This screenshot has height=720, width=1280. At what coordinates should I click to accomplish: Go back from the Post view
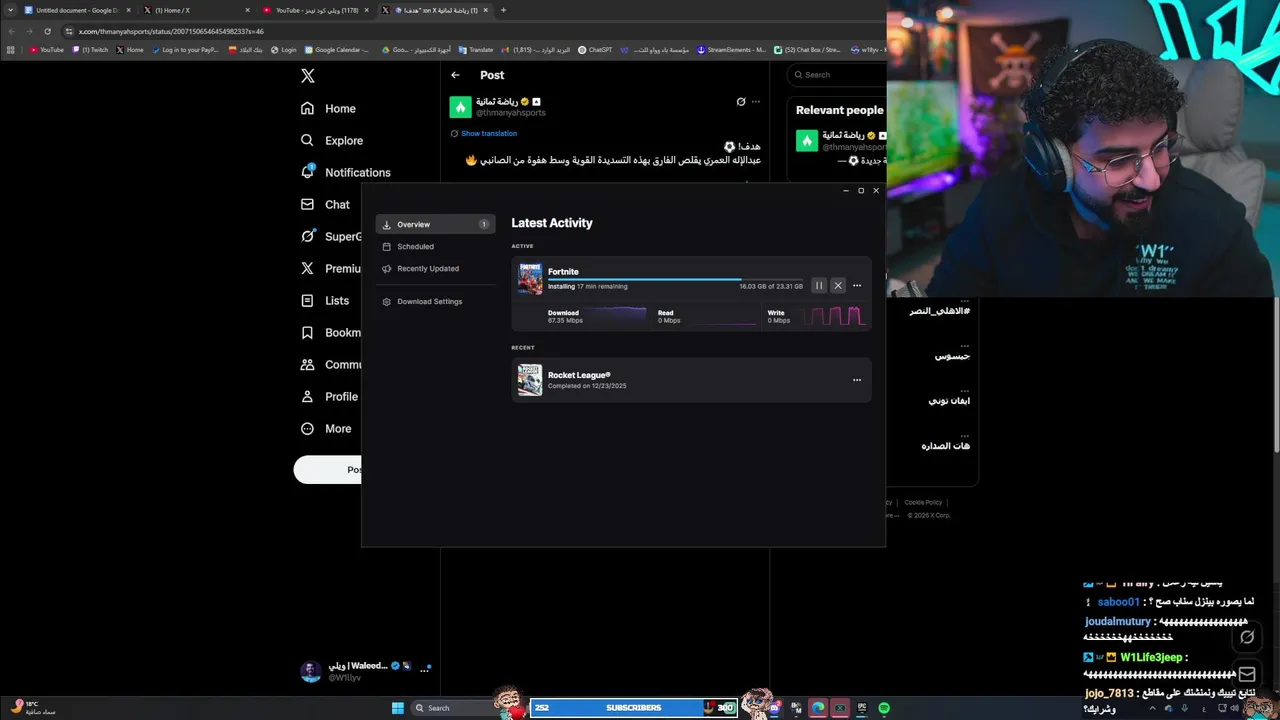[x=456, y=75]
